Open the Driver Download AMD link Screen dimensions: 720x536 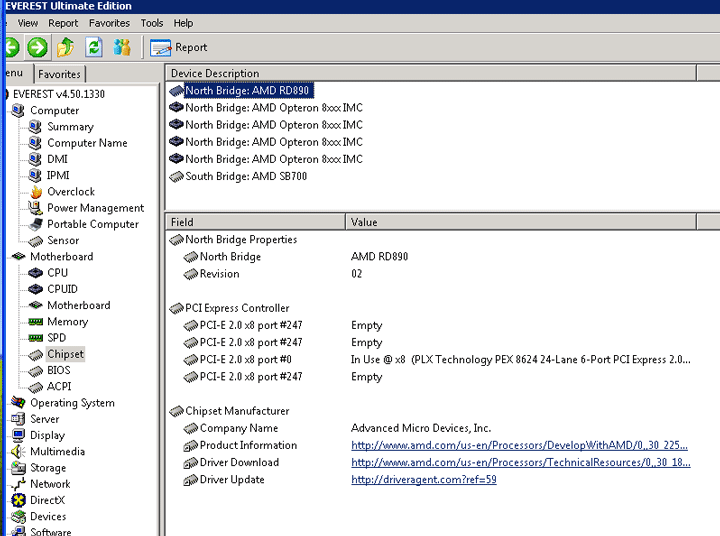521,462
